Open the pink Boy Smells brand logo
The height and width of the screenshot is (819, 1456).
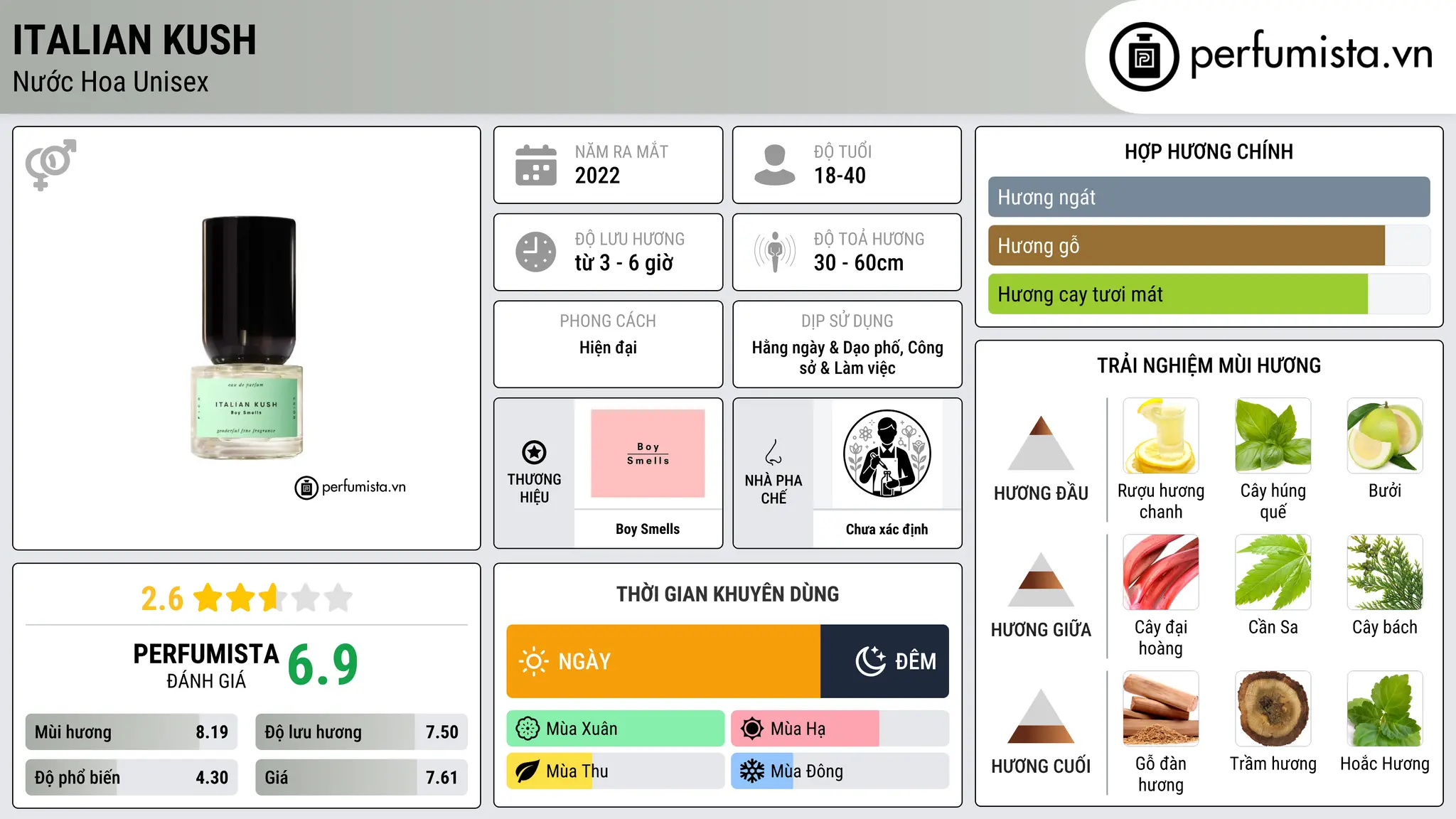coord(648,454)
